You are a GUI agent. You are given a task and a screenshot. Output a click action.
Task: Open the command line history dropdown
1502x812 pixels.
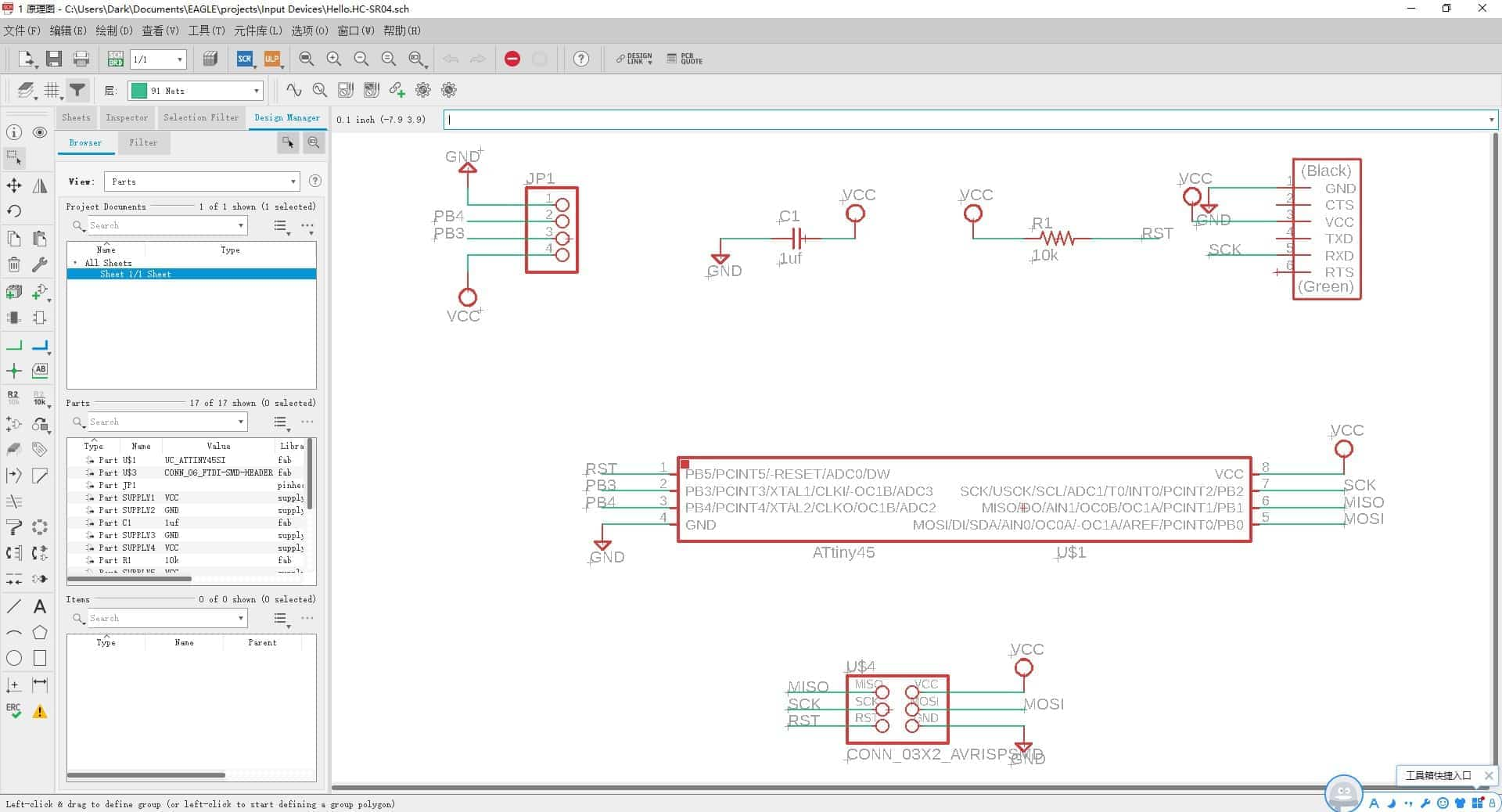[1491, 120]
